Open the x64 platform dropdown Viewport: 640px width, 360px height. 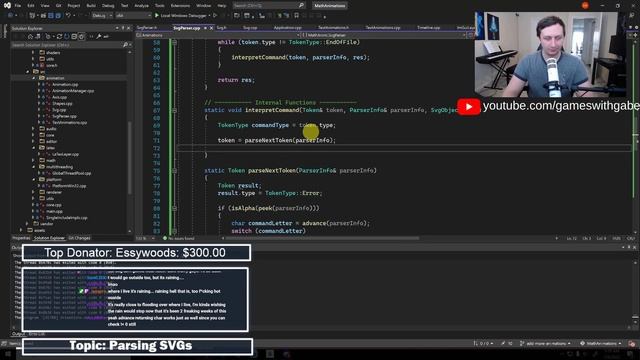point(133,16)
